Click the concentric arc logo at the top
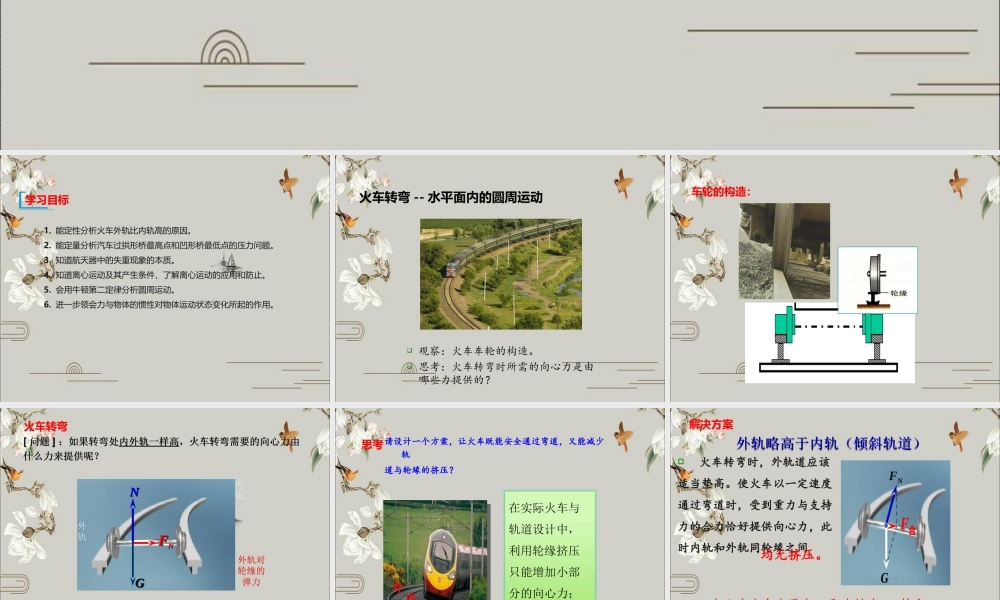Viewport: 1000px width, 600px height. coord(222,48)
